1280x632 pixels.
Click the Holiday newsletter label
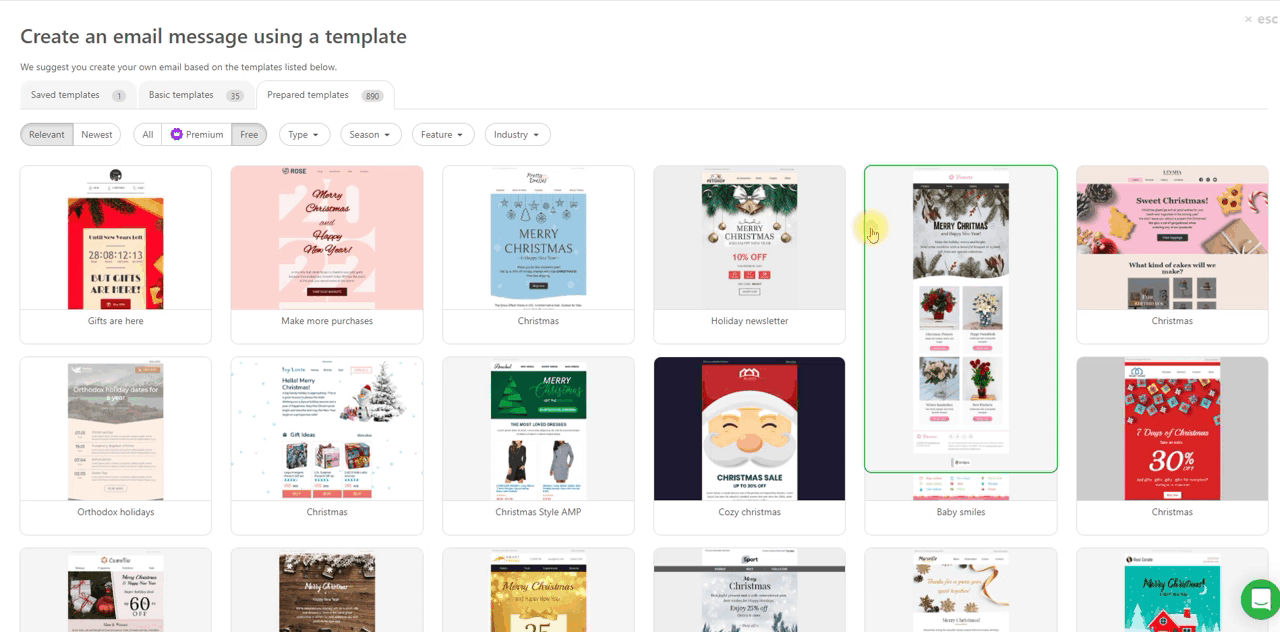click(750, 321)
